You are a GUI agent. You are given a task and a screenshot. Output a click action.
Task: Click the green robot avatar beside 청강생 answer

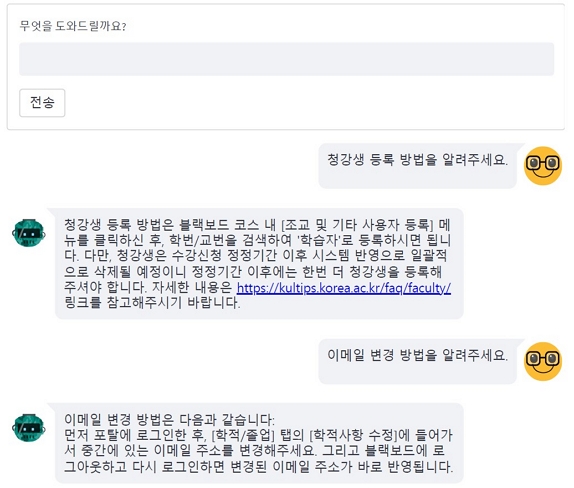click(x=29, y=232)
